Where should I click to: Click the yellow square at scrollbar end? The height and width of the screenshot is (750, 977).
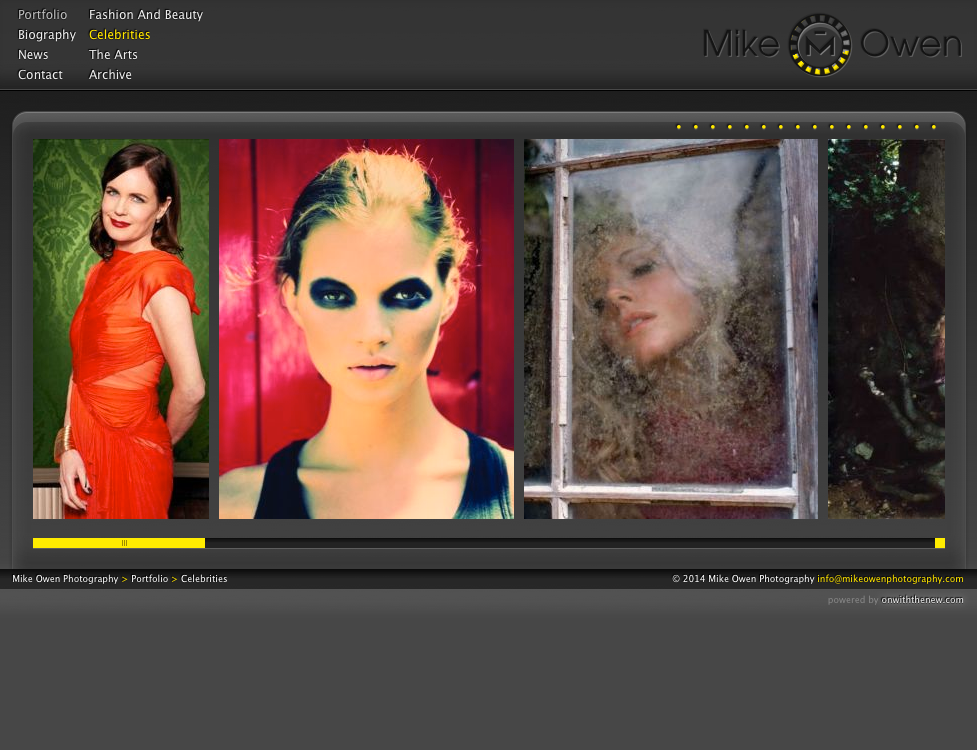[940, 543]
